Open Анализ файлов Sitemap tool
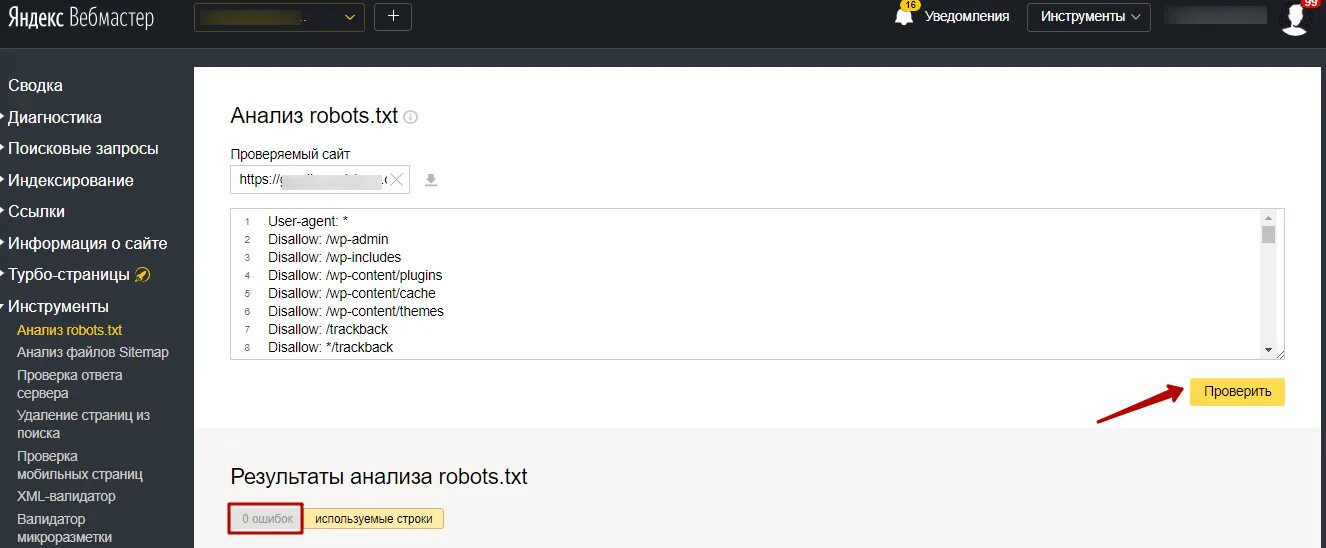 (93, 352)
